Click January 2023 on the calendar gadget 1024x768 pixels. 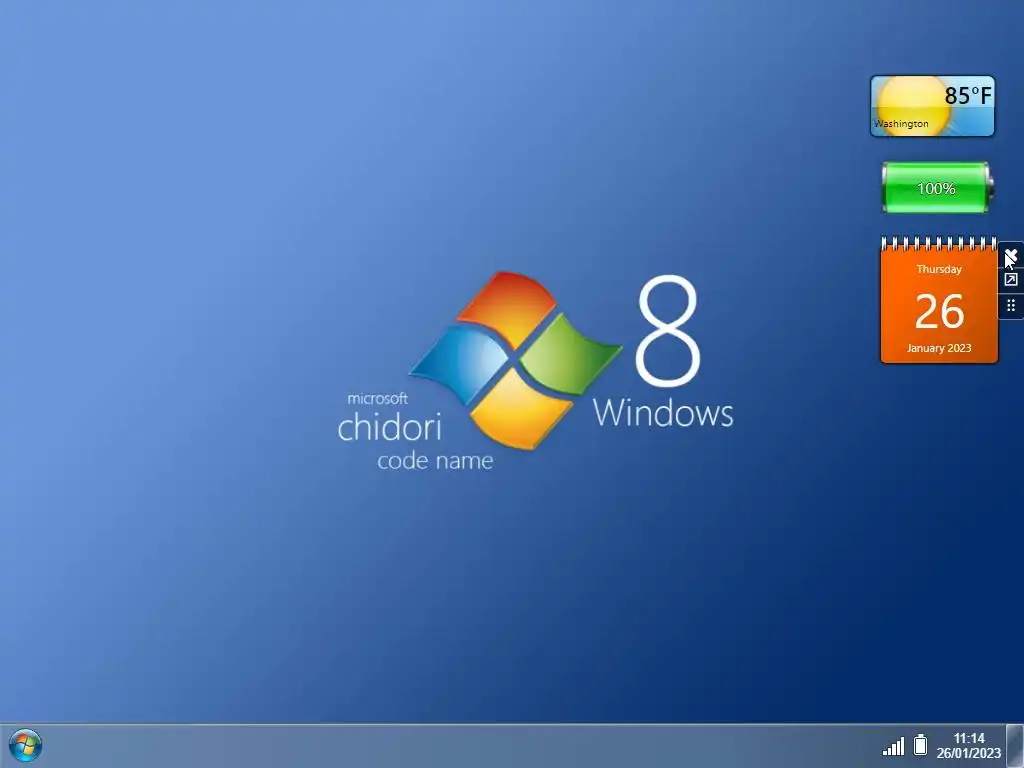(x=939, y=348)
